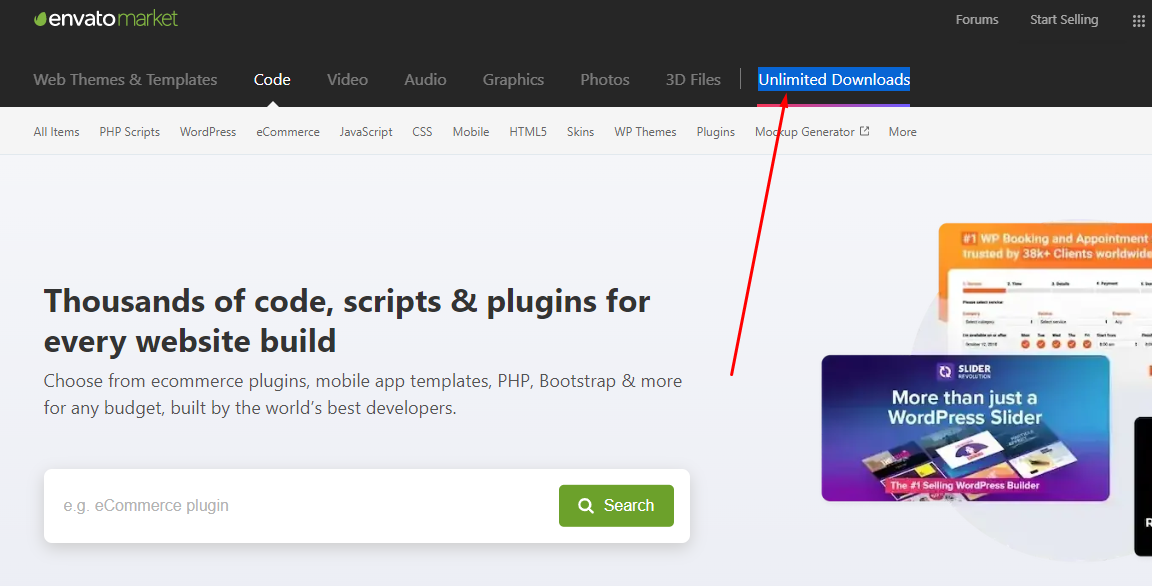Click the magnifier icon in Search button
The width and height of the screenshot is (1152, 586).
point(586,506)
